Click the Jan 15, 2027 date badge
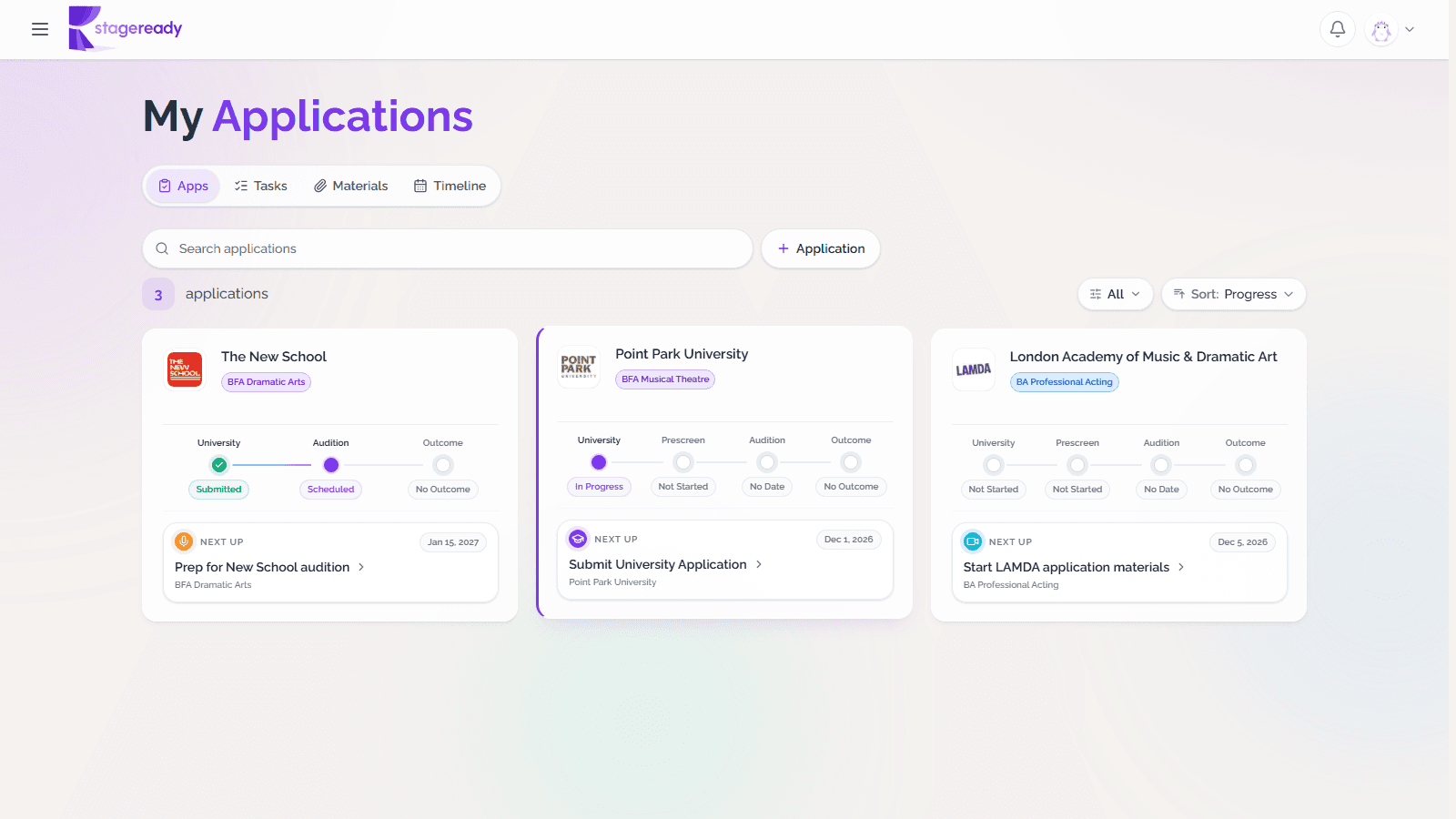 453,542
